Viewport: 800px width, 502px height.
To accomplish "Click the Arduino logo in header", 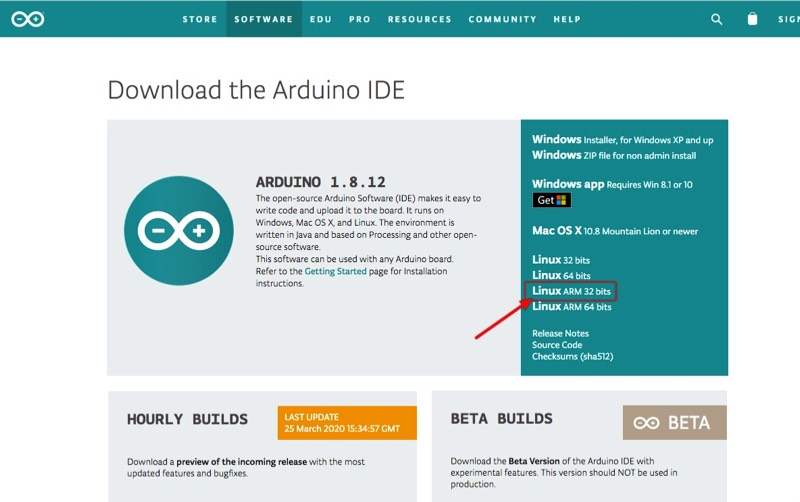I will click(27, 19).
